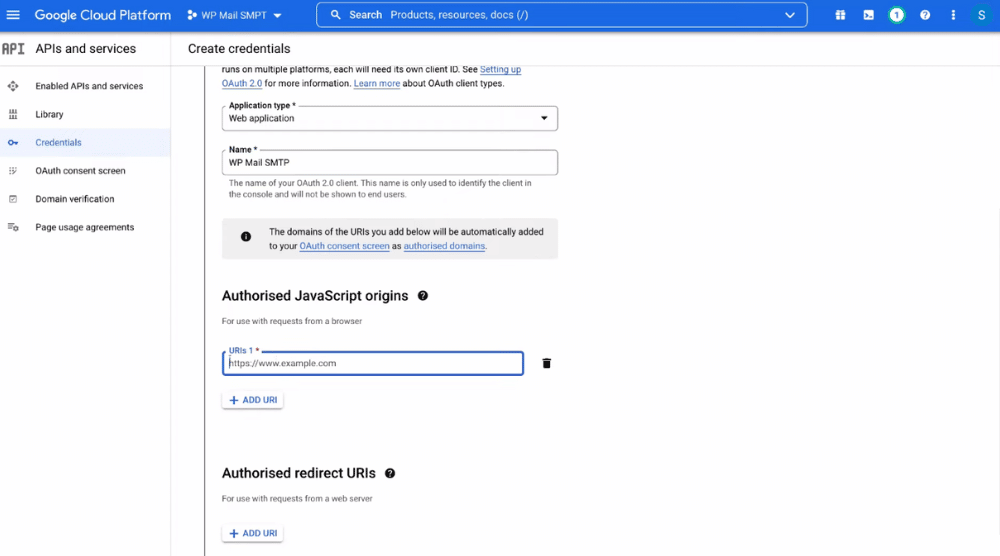Open the Application type dropdown
This screenshot has height=556, width=1000.
[390, 118]
